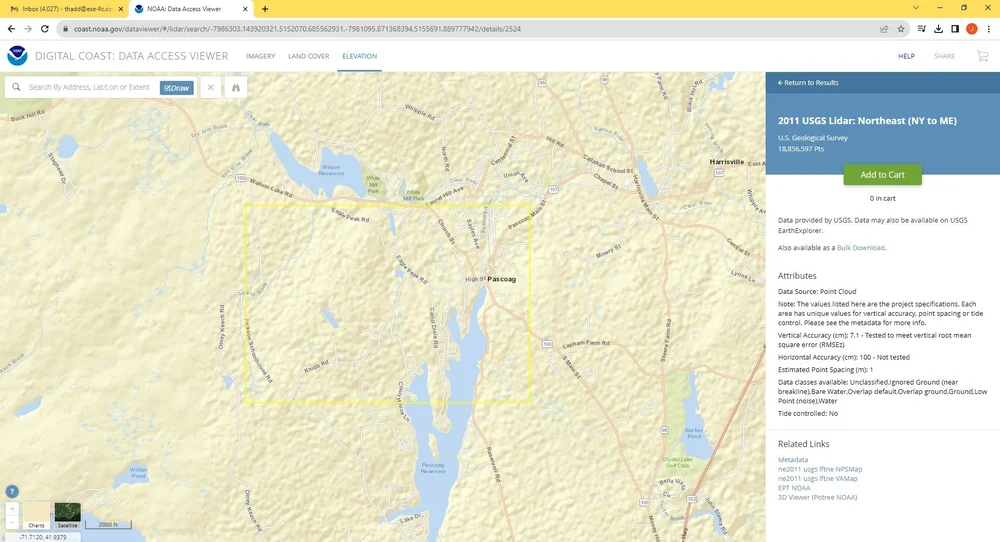Close the Gmail Inbox tab
This screenshot has width=1000, height=542.
click(121, 9)
